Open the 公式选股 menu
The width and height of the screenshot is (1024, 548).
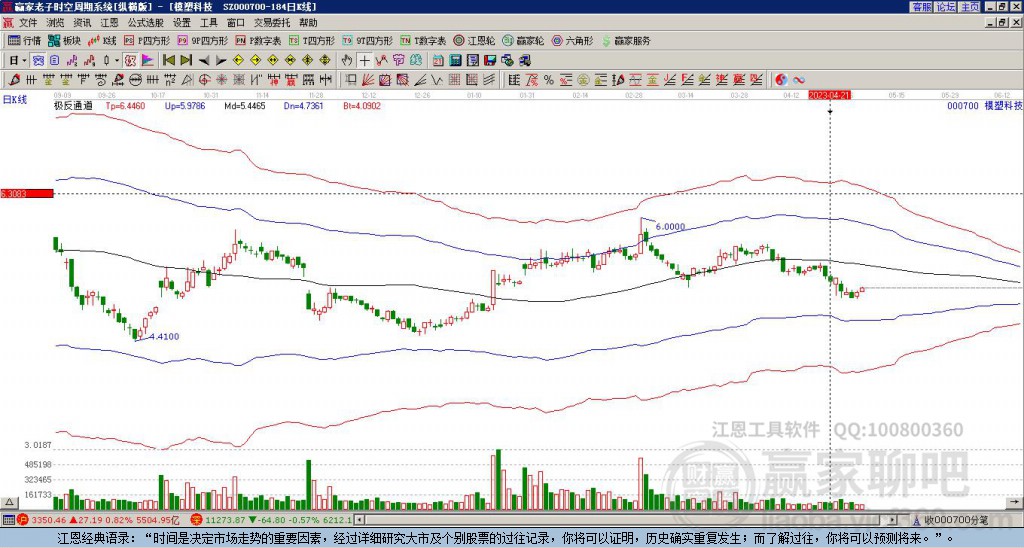pos(145,23)
